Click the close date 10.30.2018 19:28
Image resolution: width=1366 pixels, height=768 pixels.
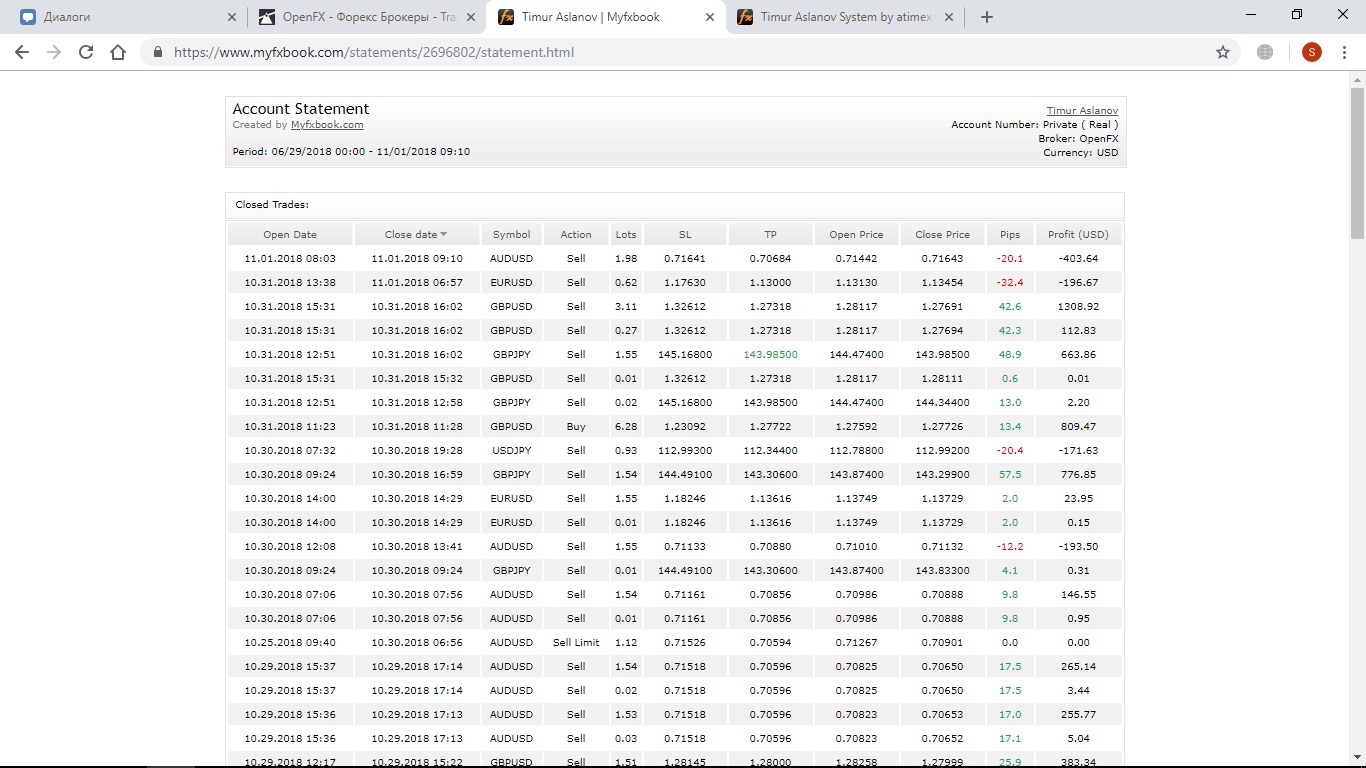[416, 451]
